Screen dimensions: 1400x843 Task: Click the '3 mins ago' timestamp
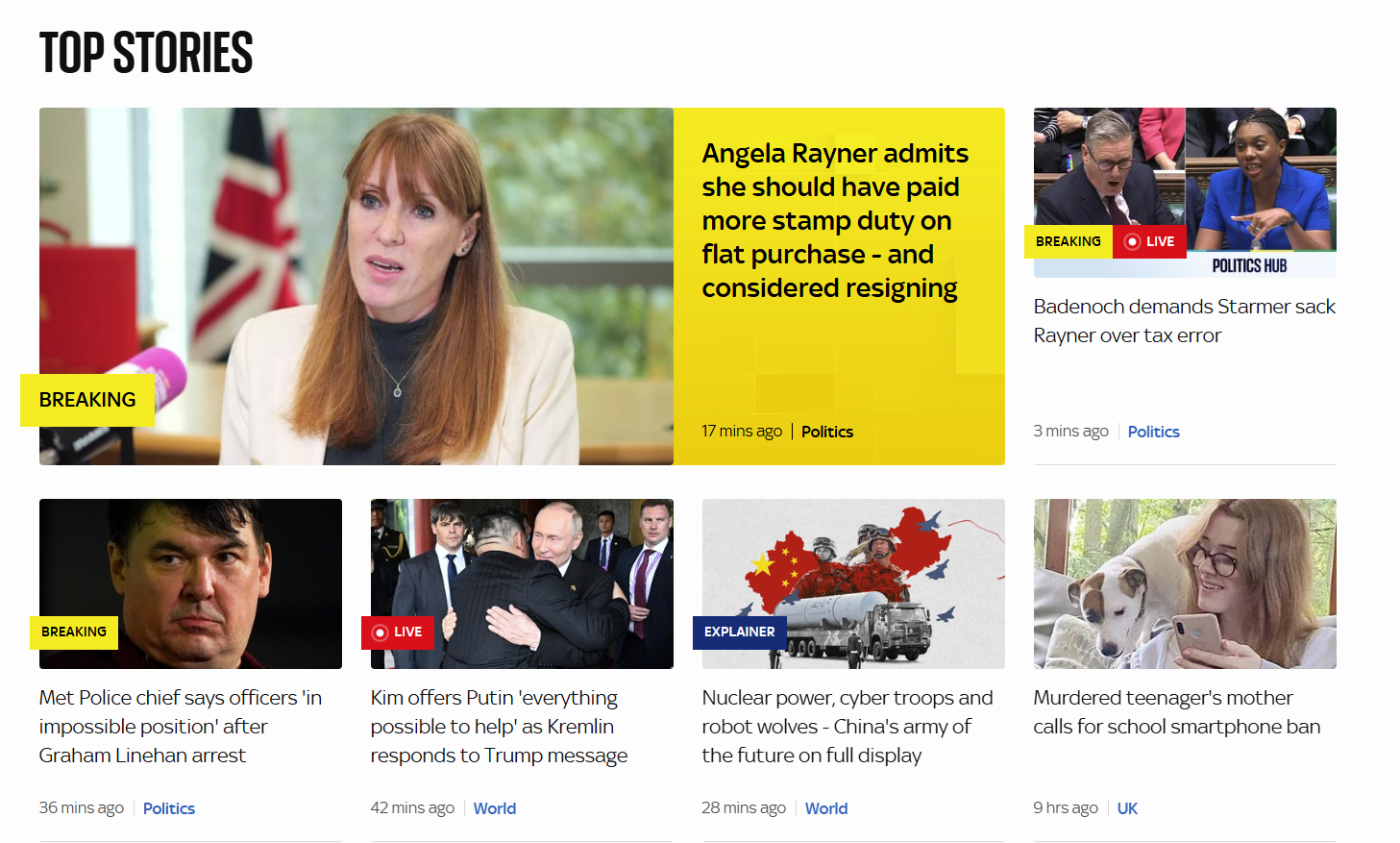[1071, 432]
